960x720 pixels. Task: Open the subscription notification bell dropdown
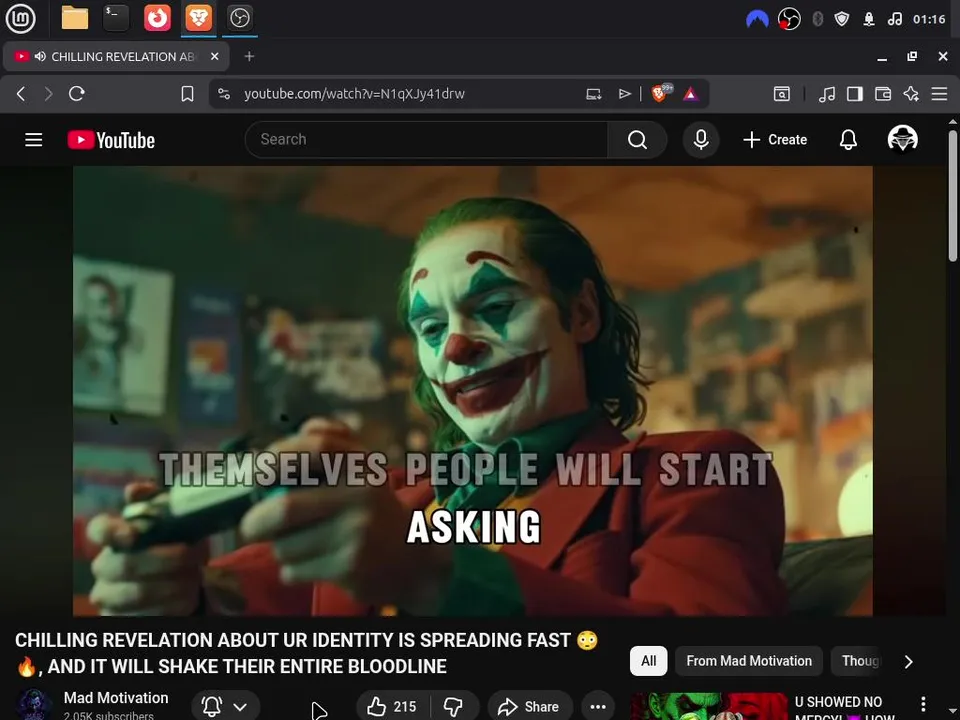(225, 707)
